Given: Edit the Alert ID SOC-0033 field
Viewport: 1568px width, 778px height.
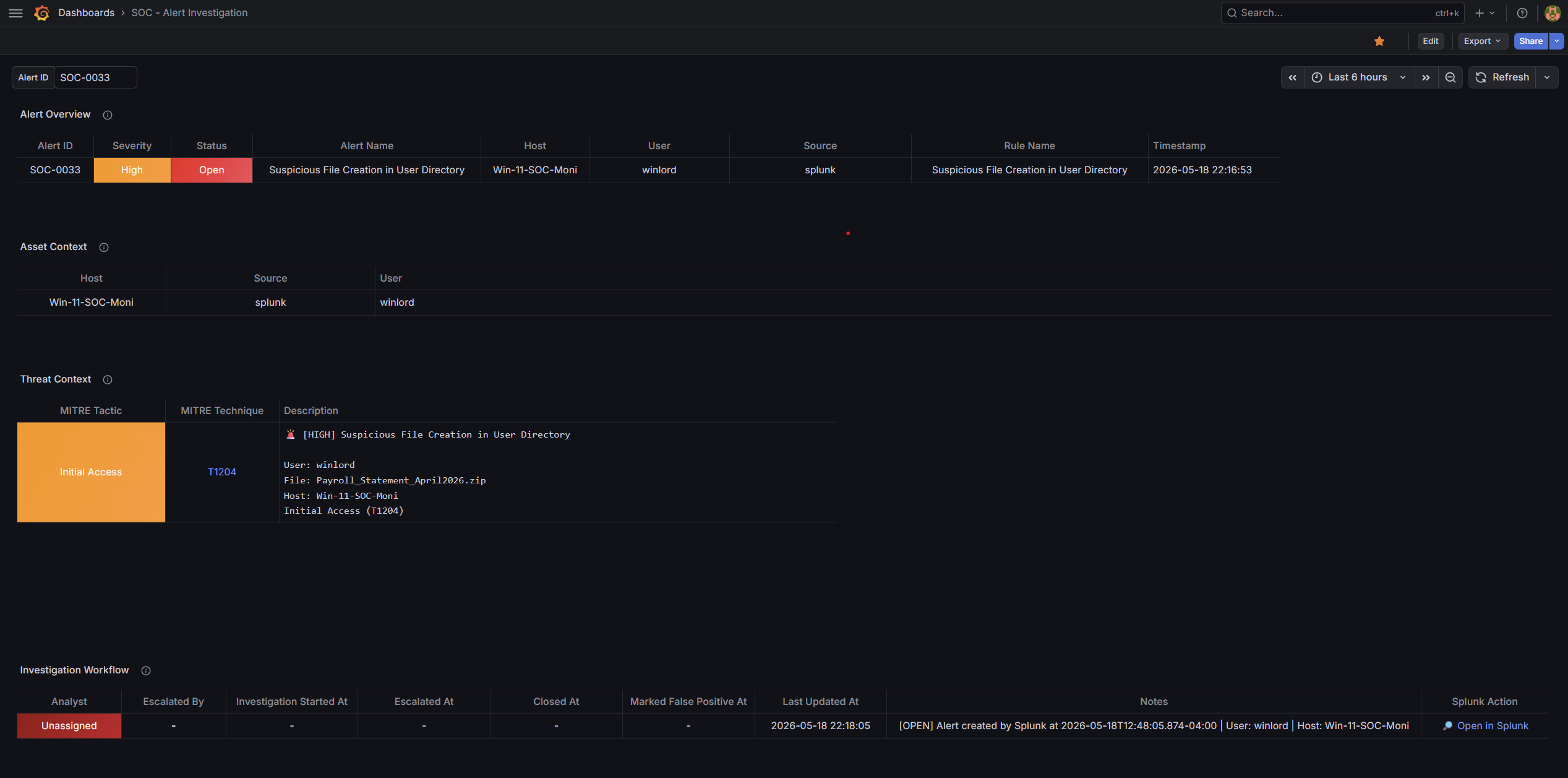Looking at the screenshot, I should 95,77.
